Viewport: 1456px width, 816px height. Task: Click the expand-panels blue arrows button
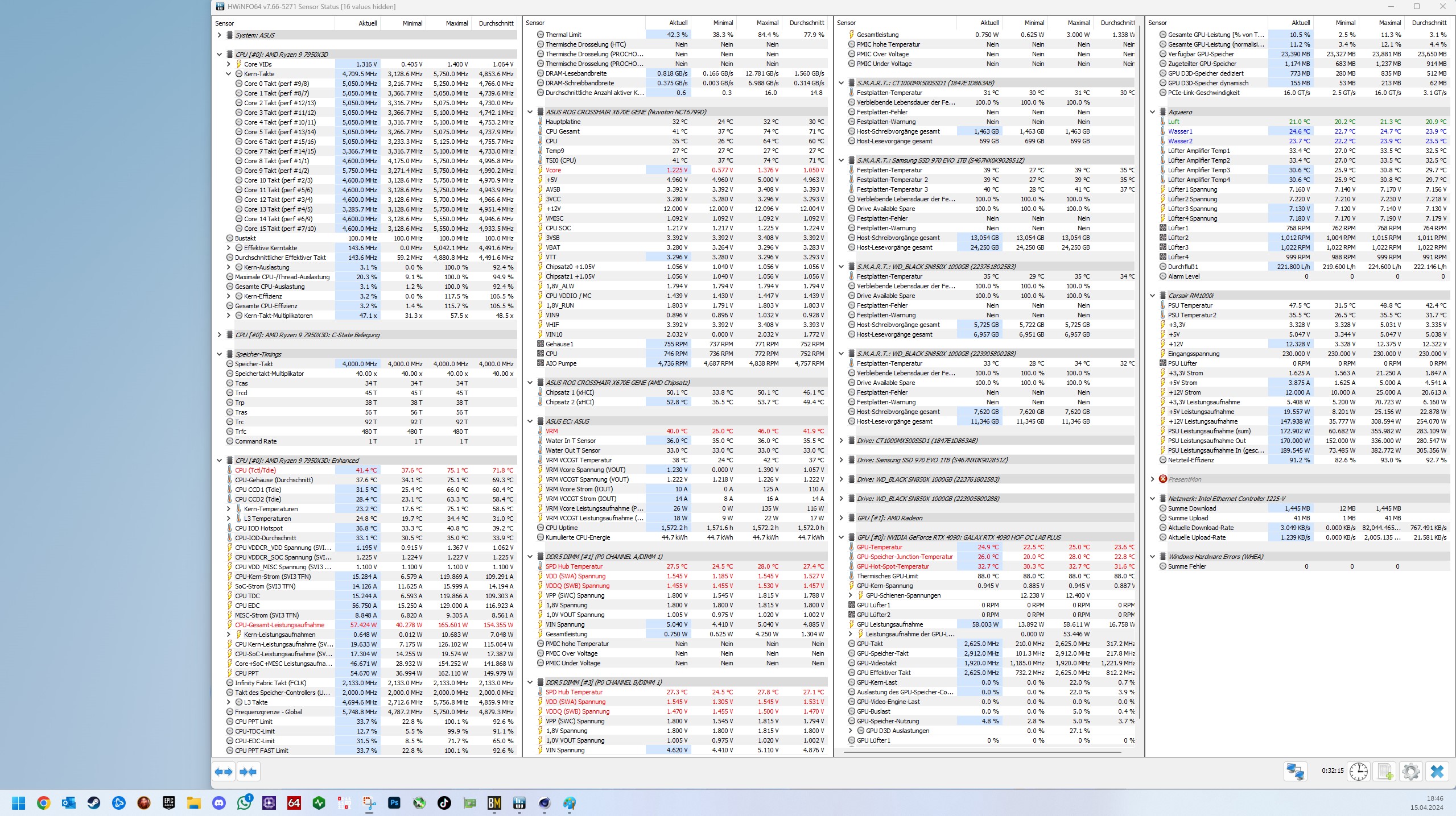(x=224, y=772)
